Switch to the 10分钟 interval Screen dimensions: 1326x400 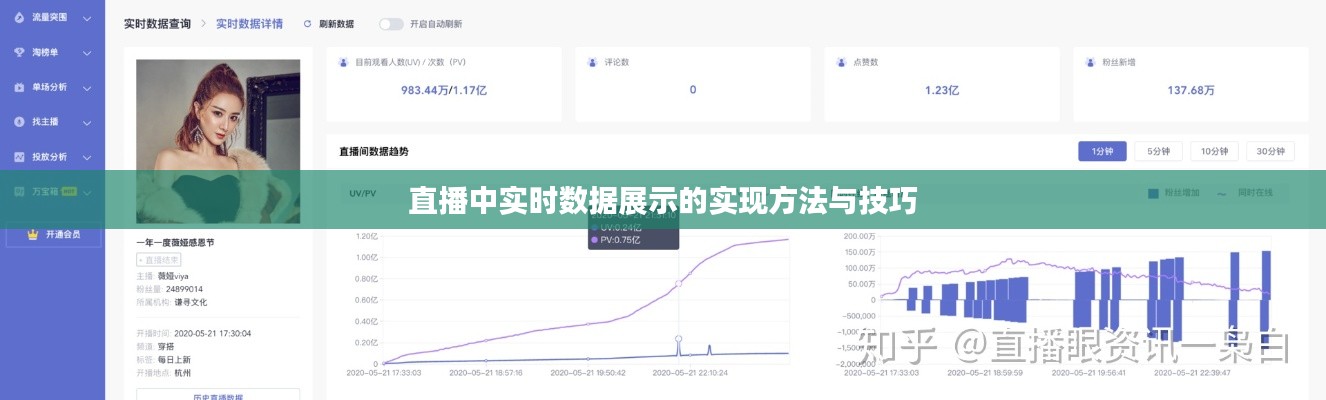click(x=1214, y=151)
